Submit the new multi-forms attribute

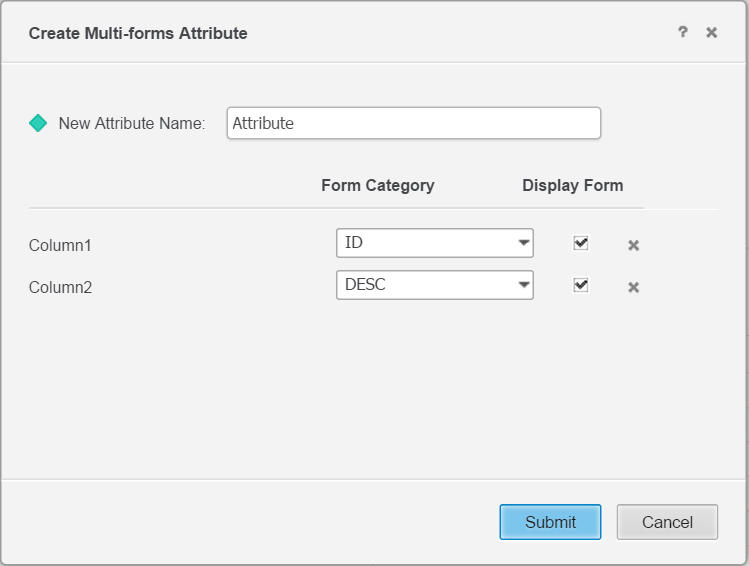[550, 522]
